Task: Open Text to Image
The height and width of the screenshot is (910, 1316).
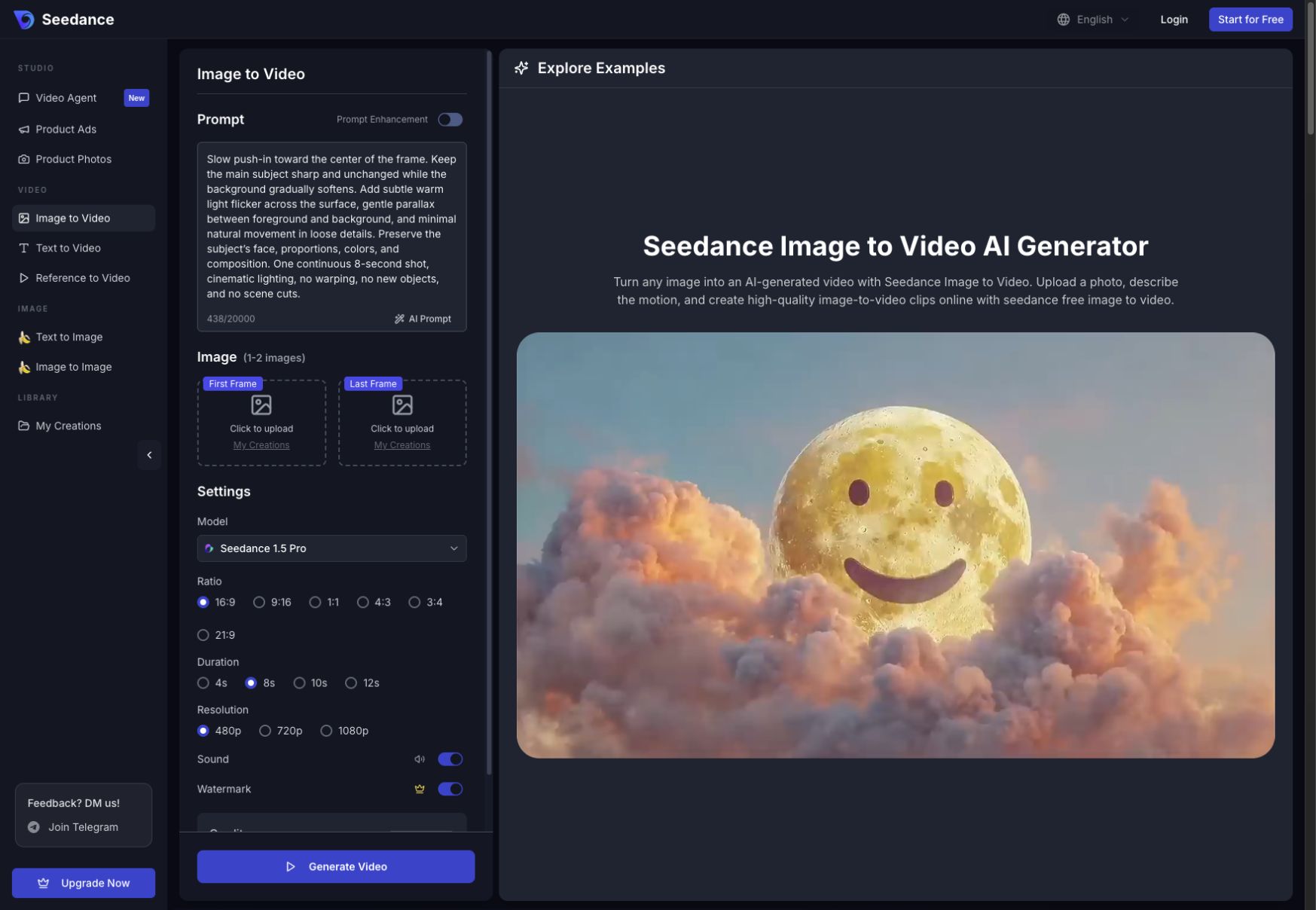Action: tap(84, 337)
